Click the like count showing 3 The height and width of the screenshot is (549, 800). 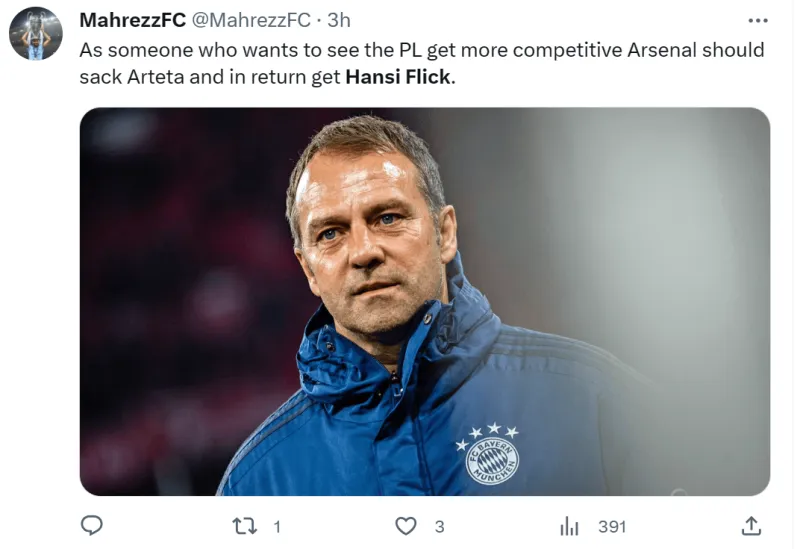[440, 527]
